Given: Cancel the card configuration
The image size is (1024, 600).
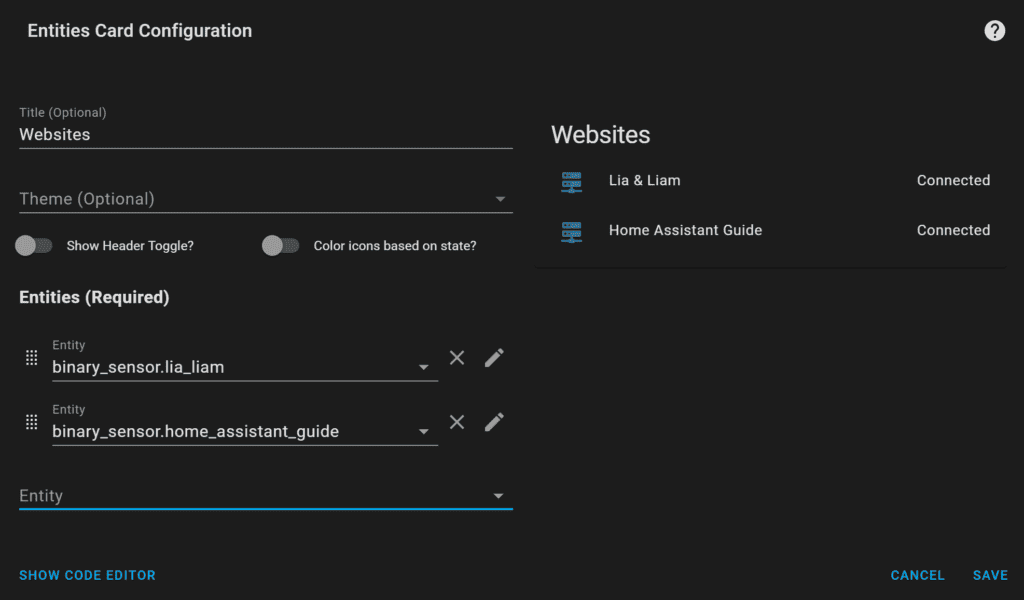Looking at the screenshot, I should (918, 575).
